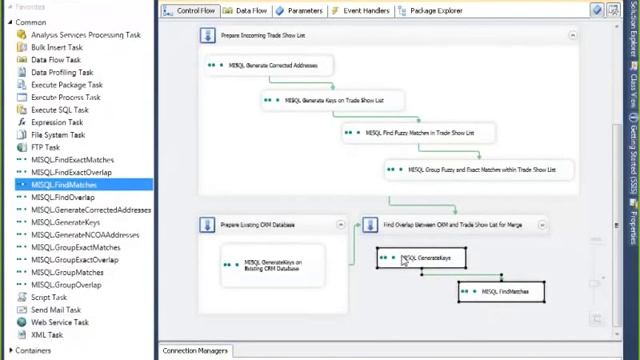Select the Expression Task fx icon
This screenshot has width=640, height=360.
coord(22,122)
